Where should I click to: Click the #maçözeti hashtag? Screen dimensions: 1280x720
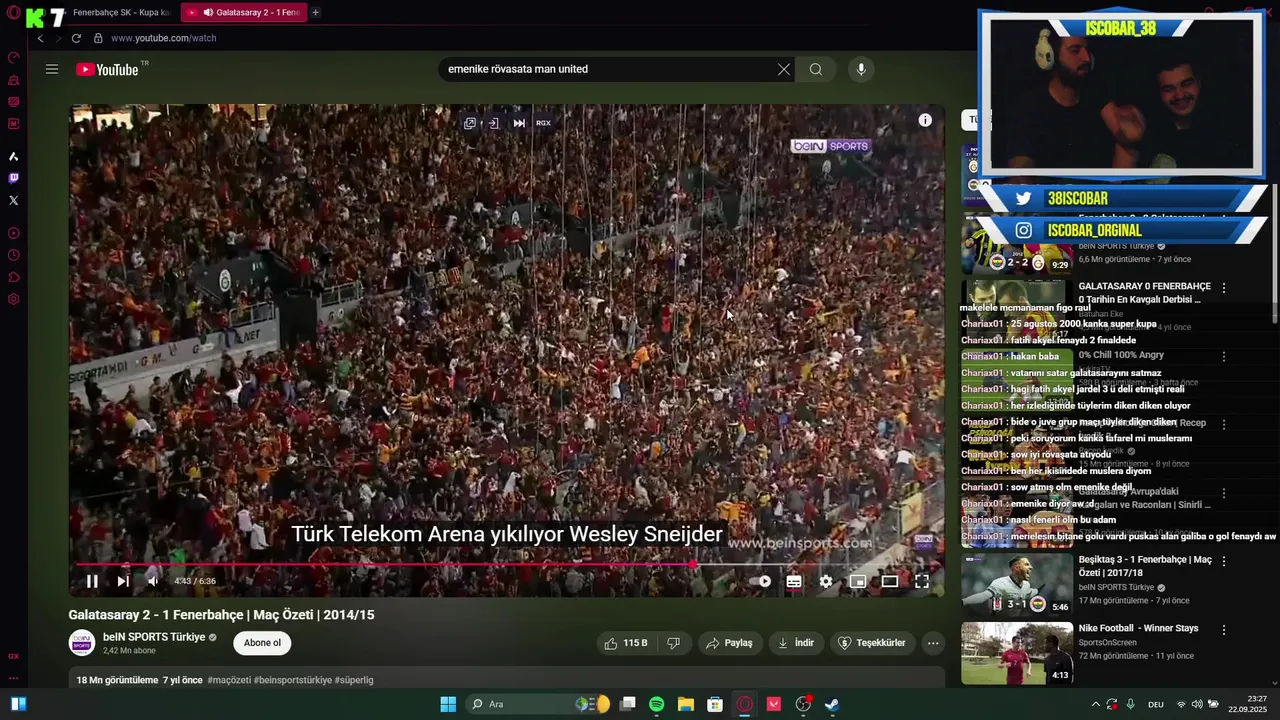coord(229,680)
